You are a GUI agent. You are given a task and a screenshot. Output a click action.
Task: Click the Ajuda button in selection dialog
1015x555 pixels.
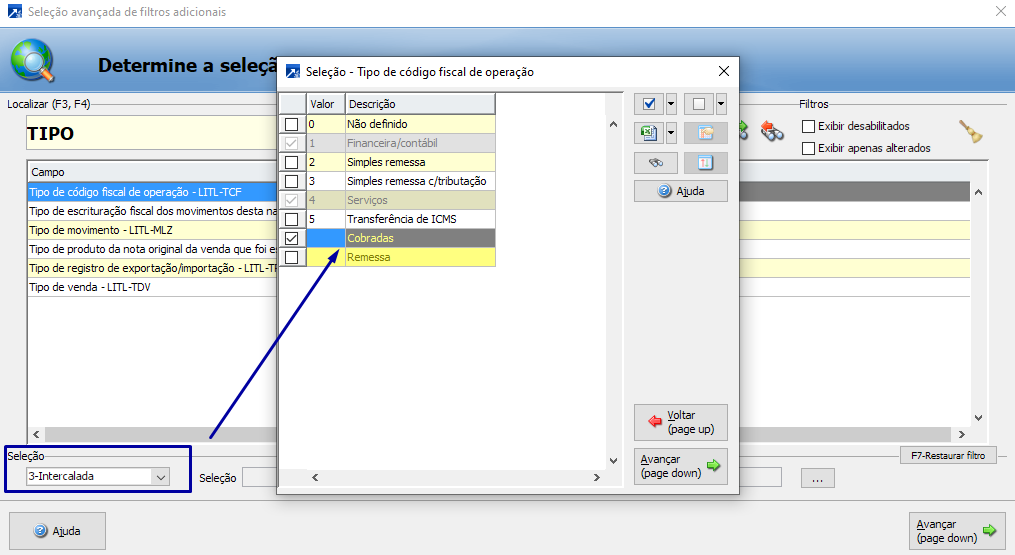pos(681,191)
